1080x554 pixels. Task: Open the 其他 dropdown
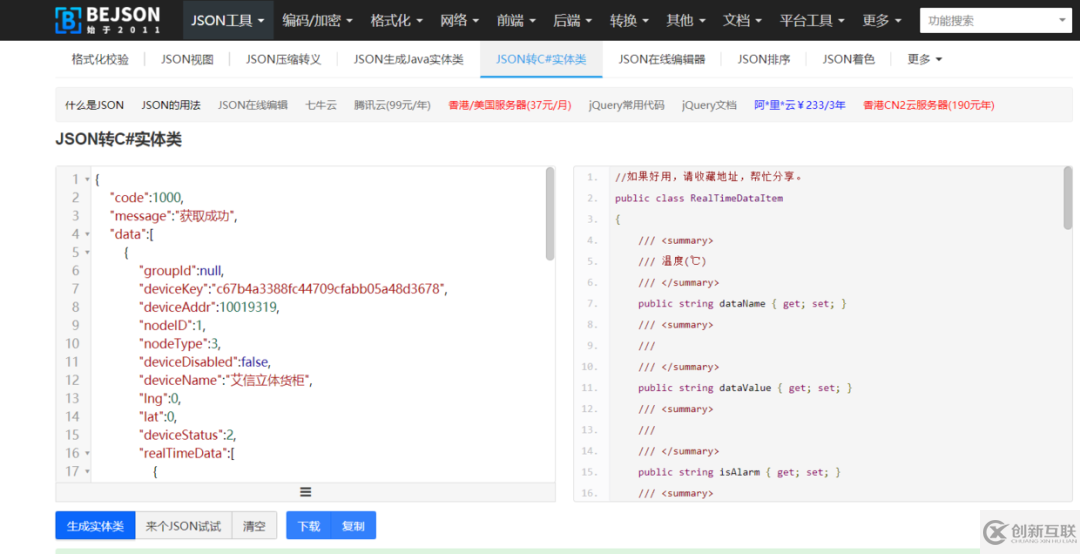point(685,20)
